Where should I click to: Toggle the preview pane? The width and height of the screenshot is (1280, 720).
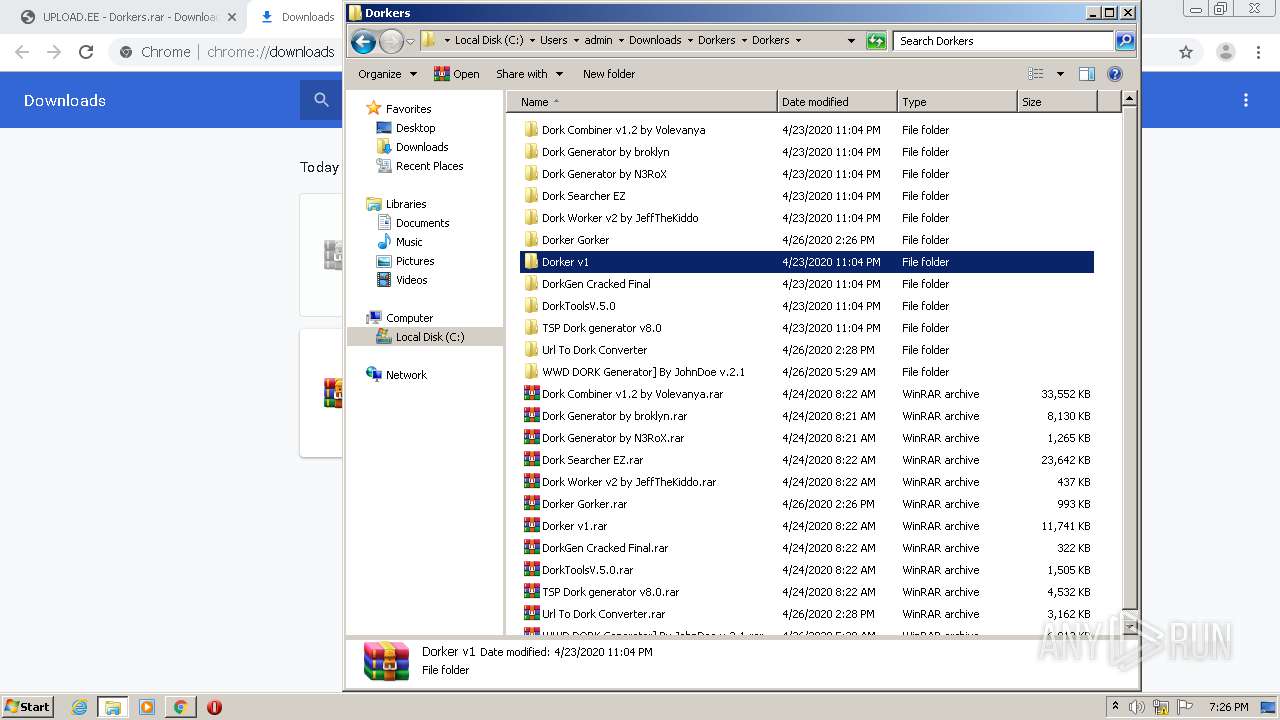pos(1087,74)
